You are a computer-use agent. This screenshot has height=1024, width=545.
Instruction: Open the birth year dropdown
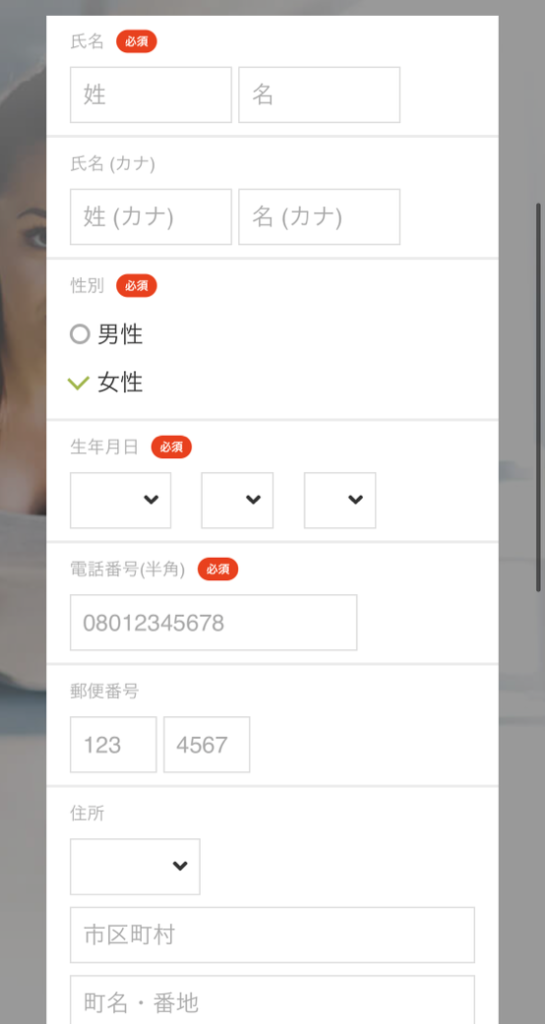(121, 500)
